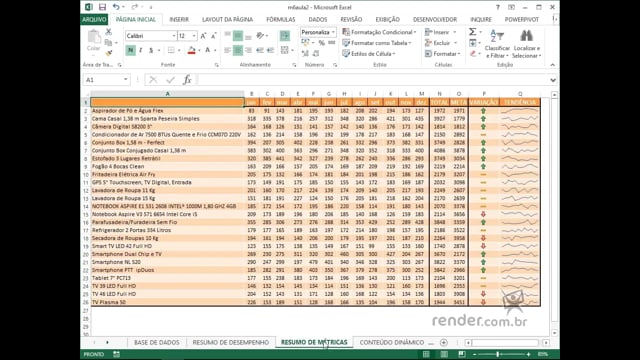Open CONTEÚDO DINÂMICO sheet tab
The image size is (640, 360).
coord(392,342)
